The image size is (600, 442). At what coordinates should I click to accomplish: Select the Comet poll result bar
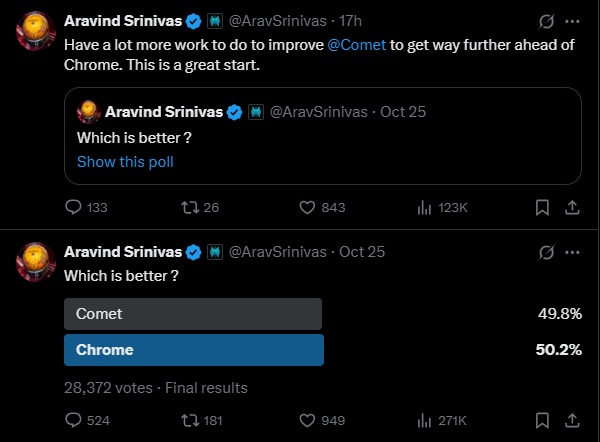pyautogui.click(x=193, y=314)
